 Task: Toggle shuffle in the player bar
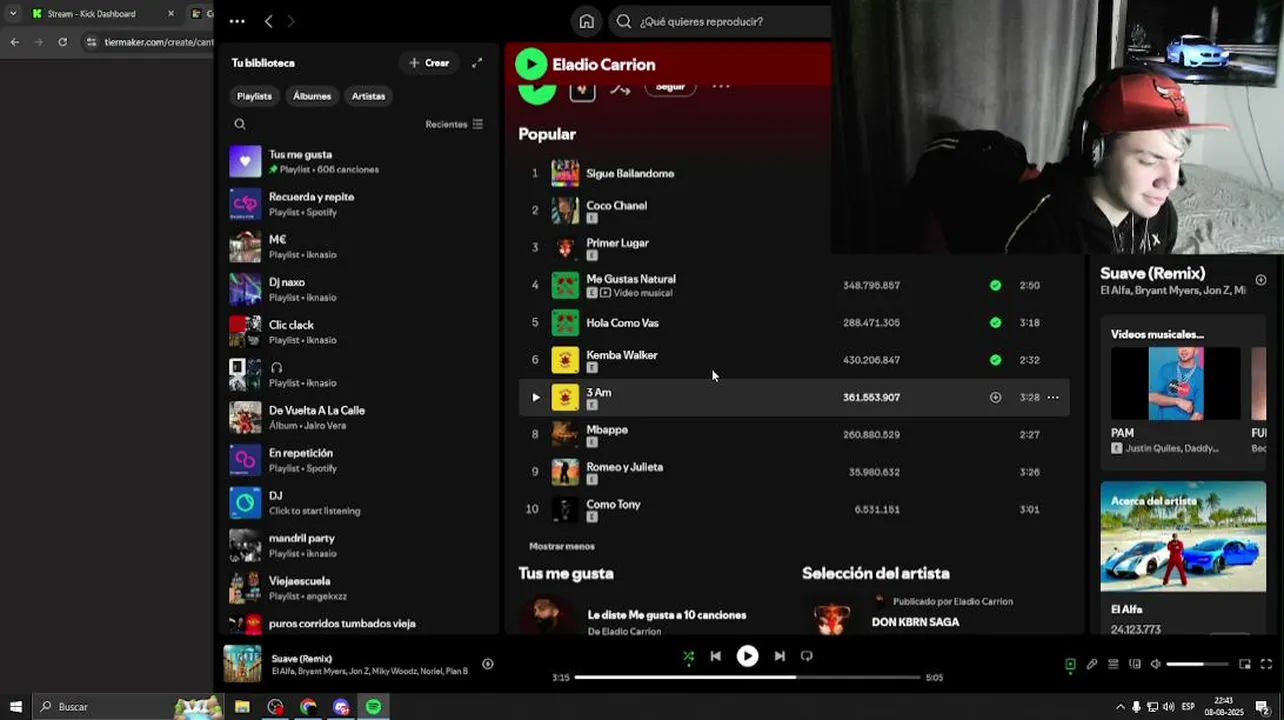click(688, 657)
